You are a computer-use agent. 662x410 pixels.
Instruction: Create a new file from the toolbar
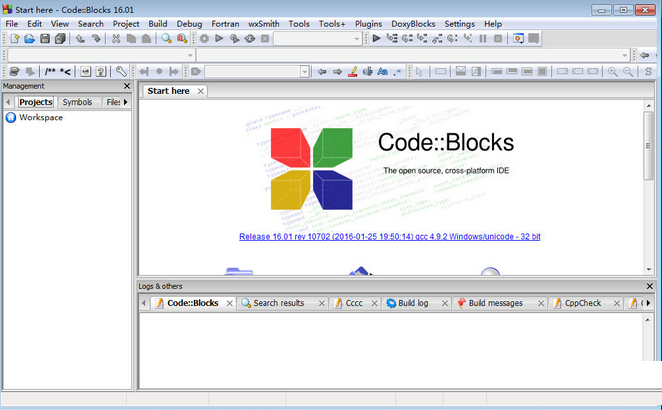click(x=15, y=39)
